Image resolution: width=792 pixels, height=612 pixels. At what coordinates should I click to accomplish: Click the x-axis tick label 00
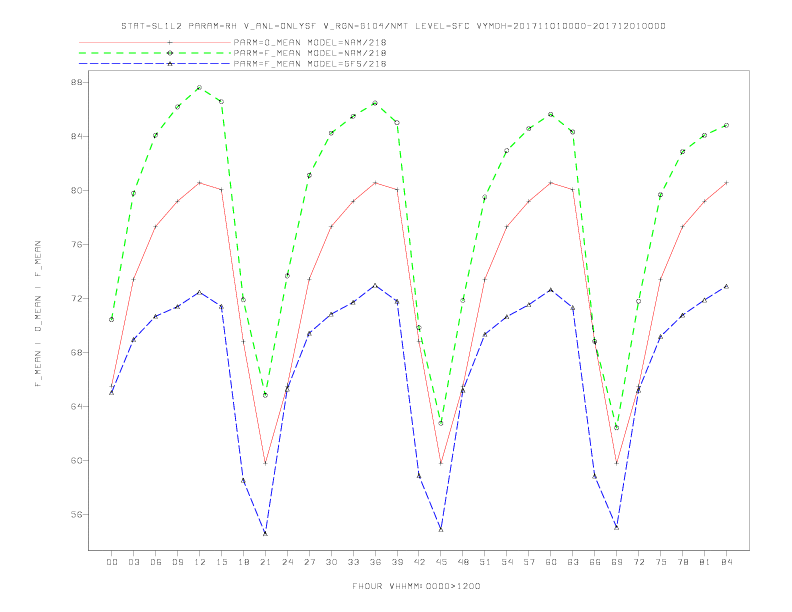(112, 562)
